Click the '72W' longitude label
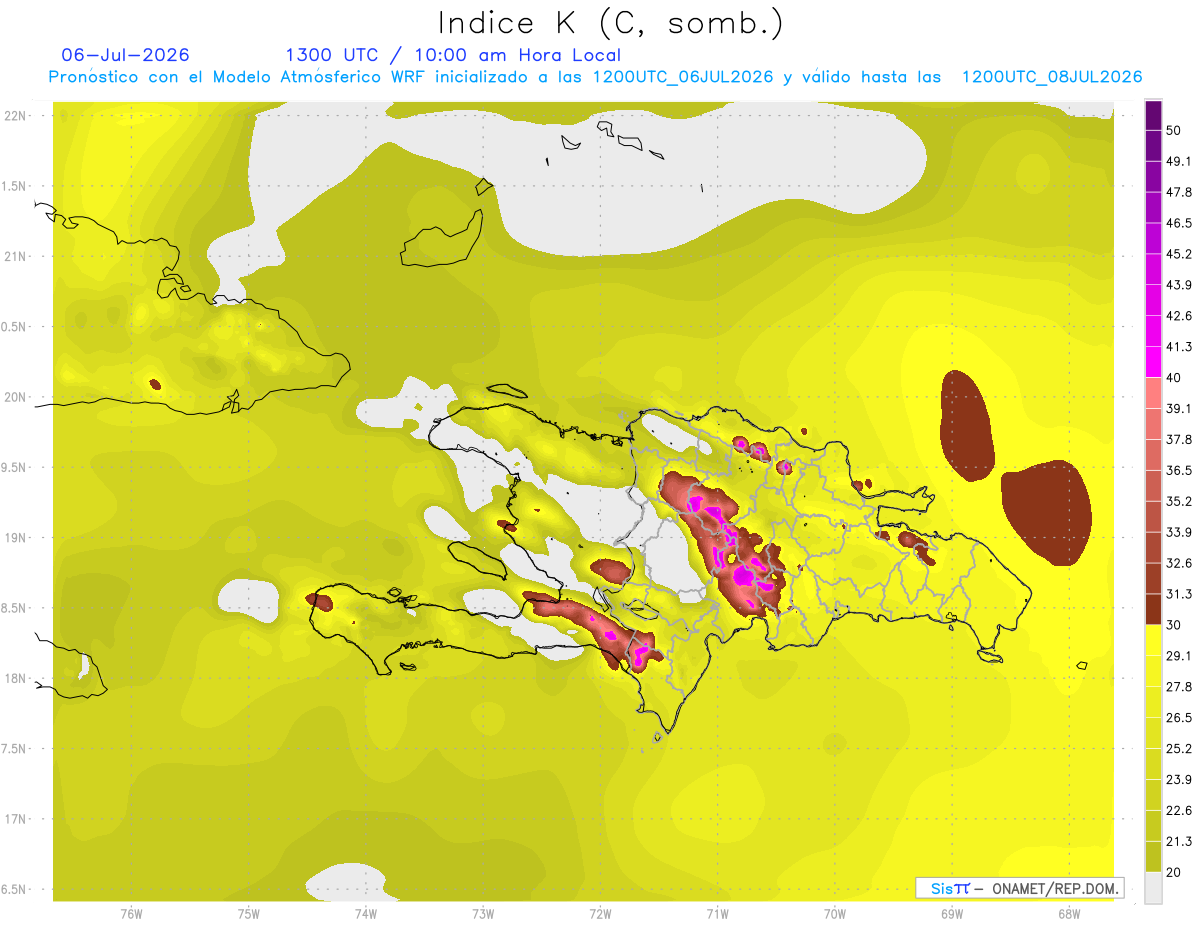 [600, 914]
